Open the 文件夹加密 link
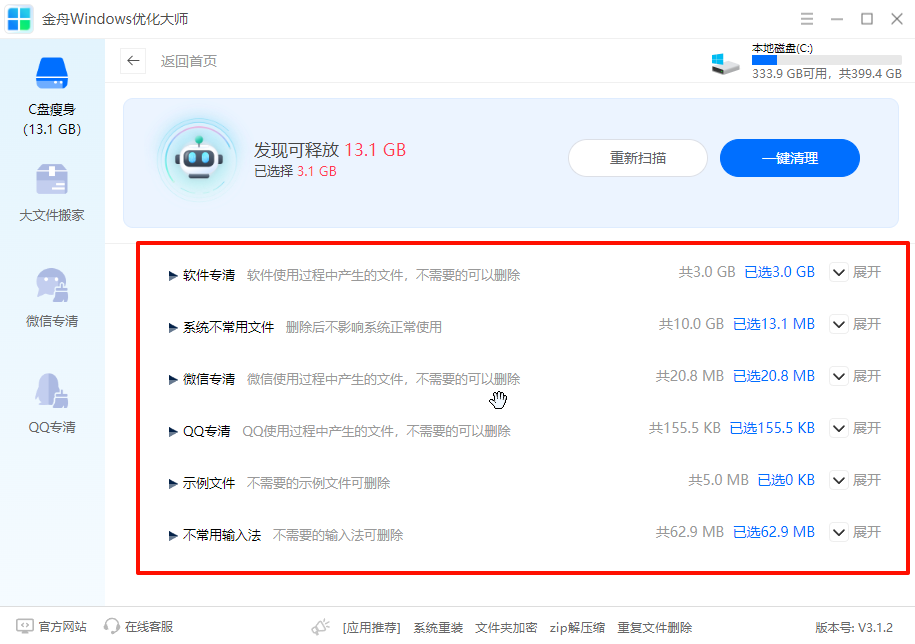The image size is (915, 644). pos(506,628)
